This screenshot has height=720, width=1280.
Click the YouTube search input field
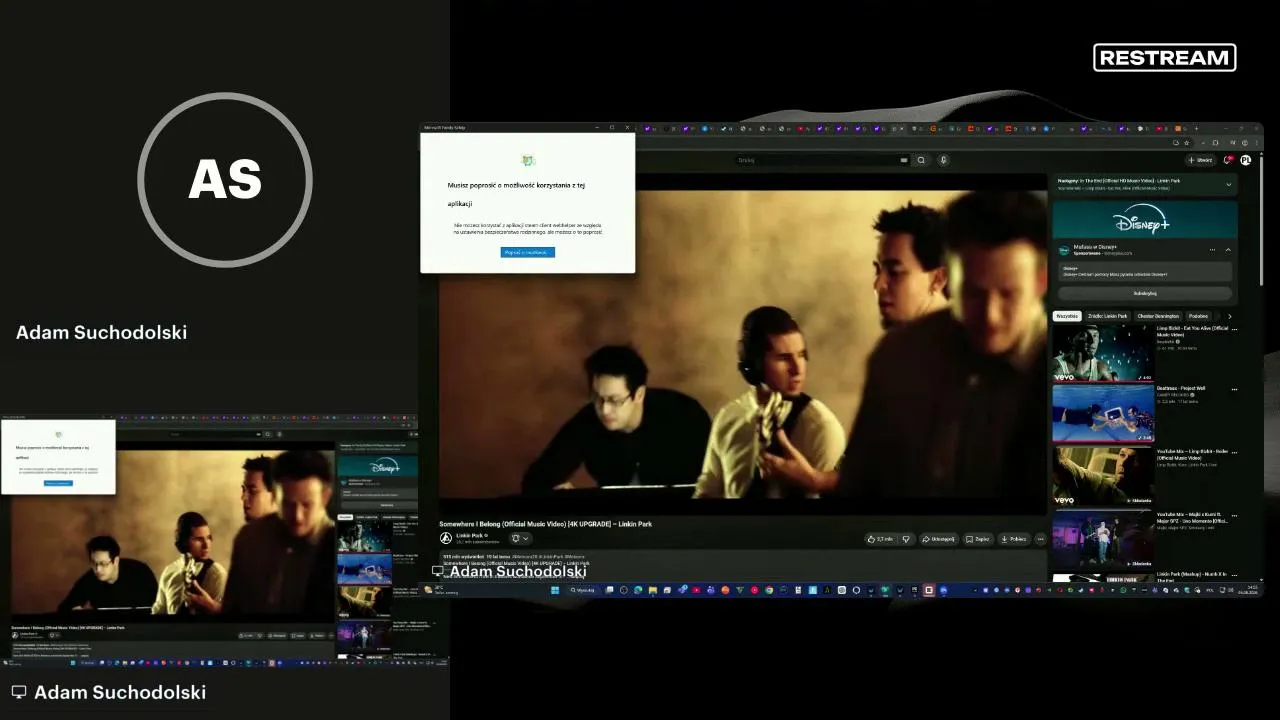click(822, 160)
